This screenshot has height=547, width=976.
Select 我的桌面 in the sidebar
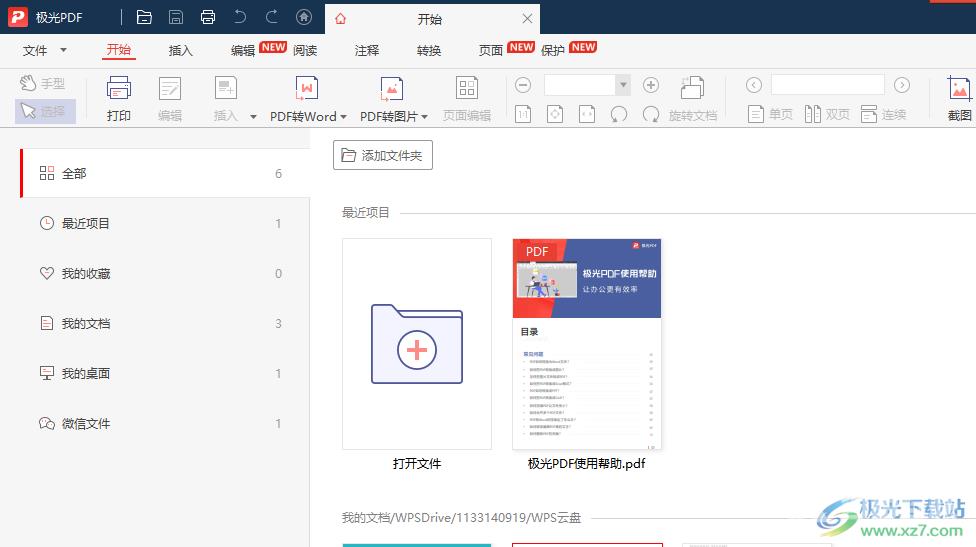click(165, 373)
